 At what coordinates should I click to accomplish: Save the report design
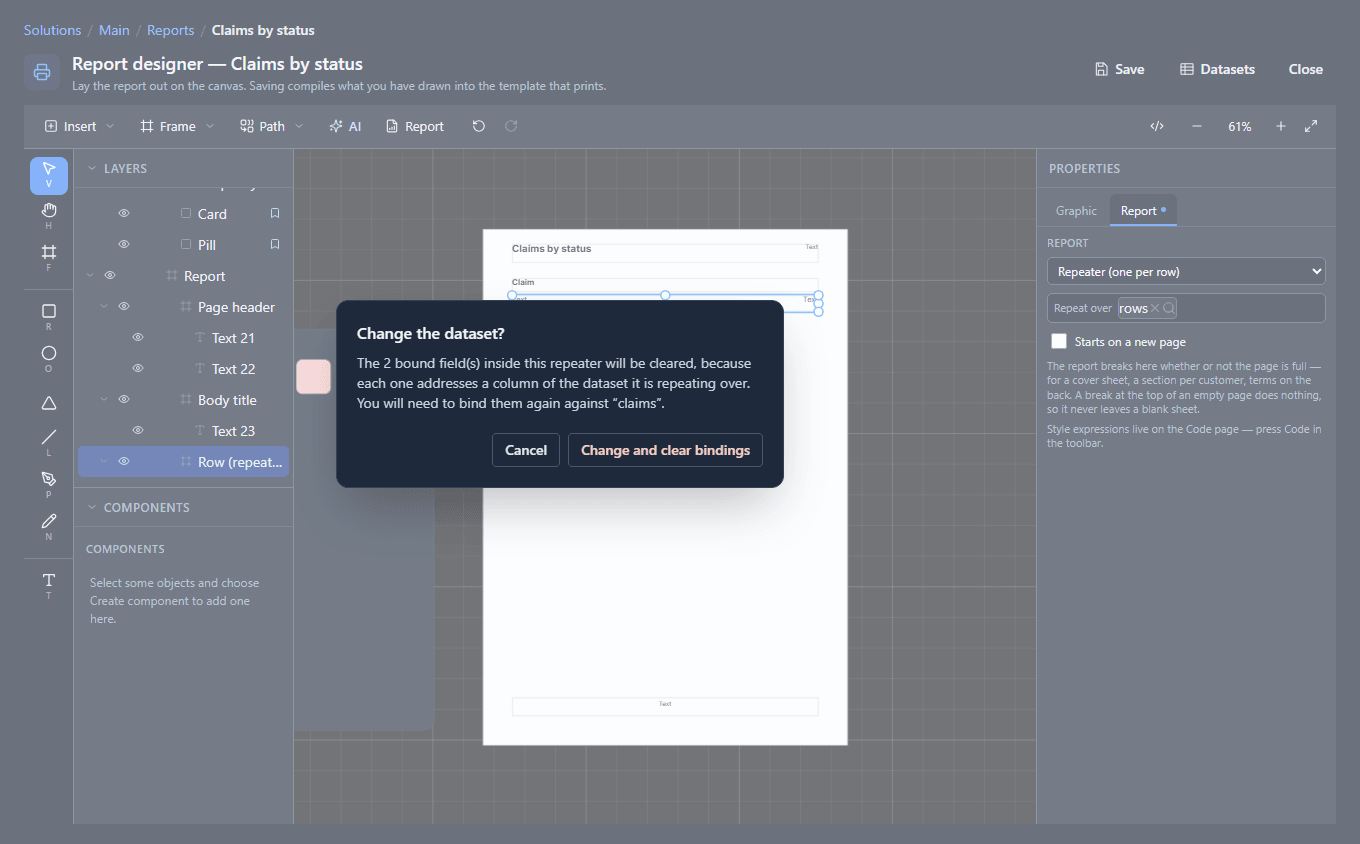[1119, 69]
